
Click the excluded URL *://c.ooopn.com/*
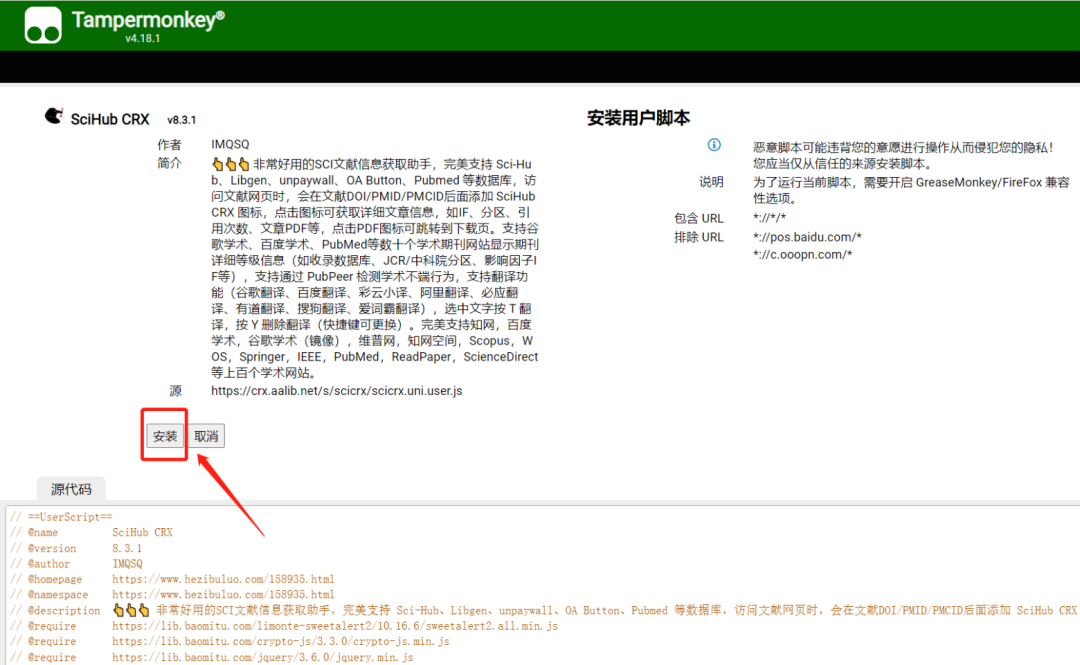point(802,254)
